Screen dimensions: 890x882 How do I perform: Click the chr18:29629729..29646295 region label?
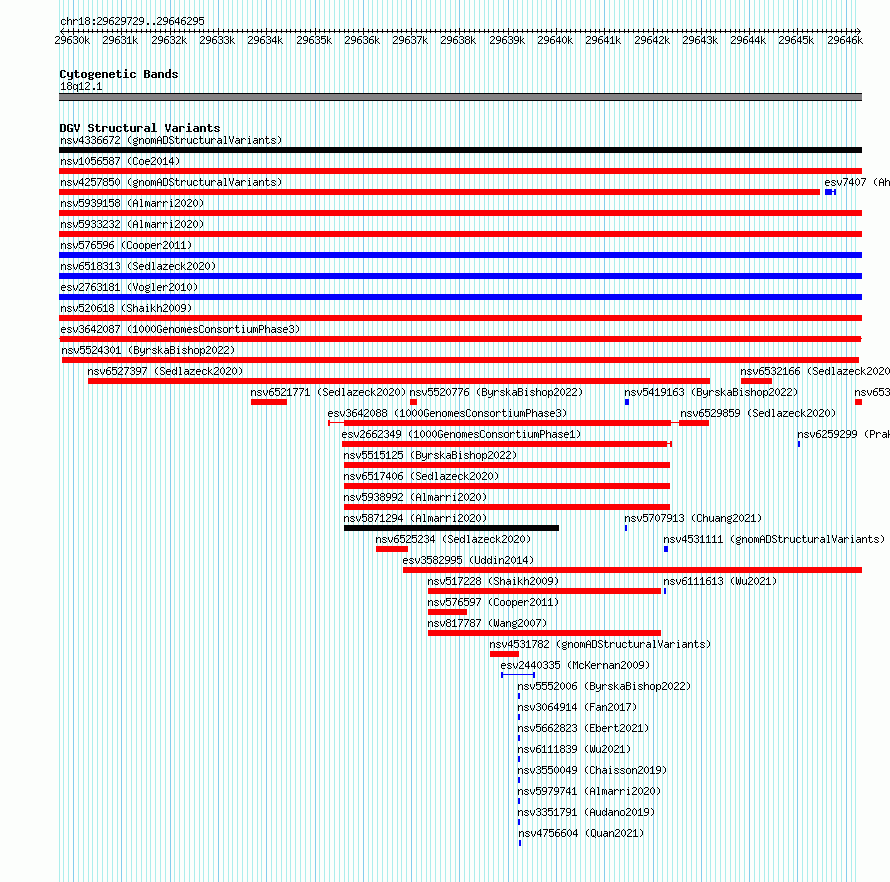132,21
